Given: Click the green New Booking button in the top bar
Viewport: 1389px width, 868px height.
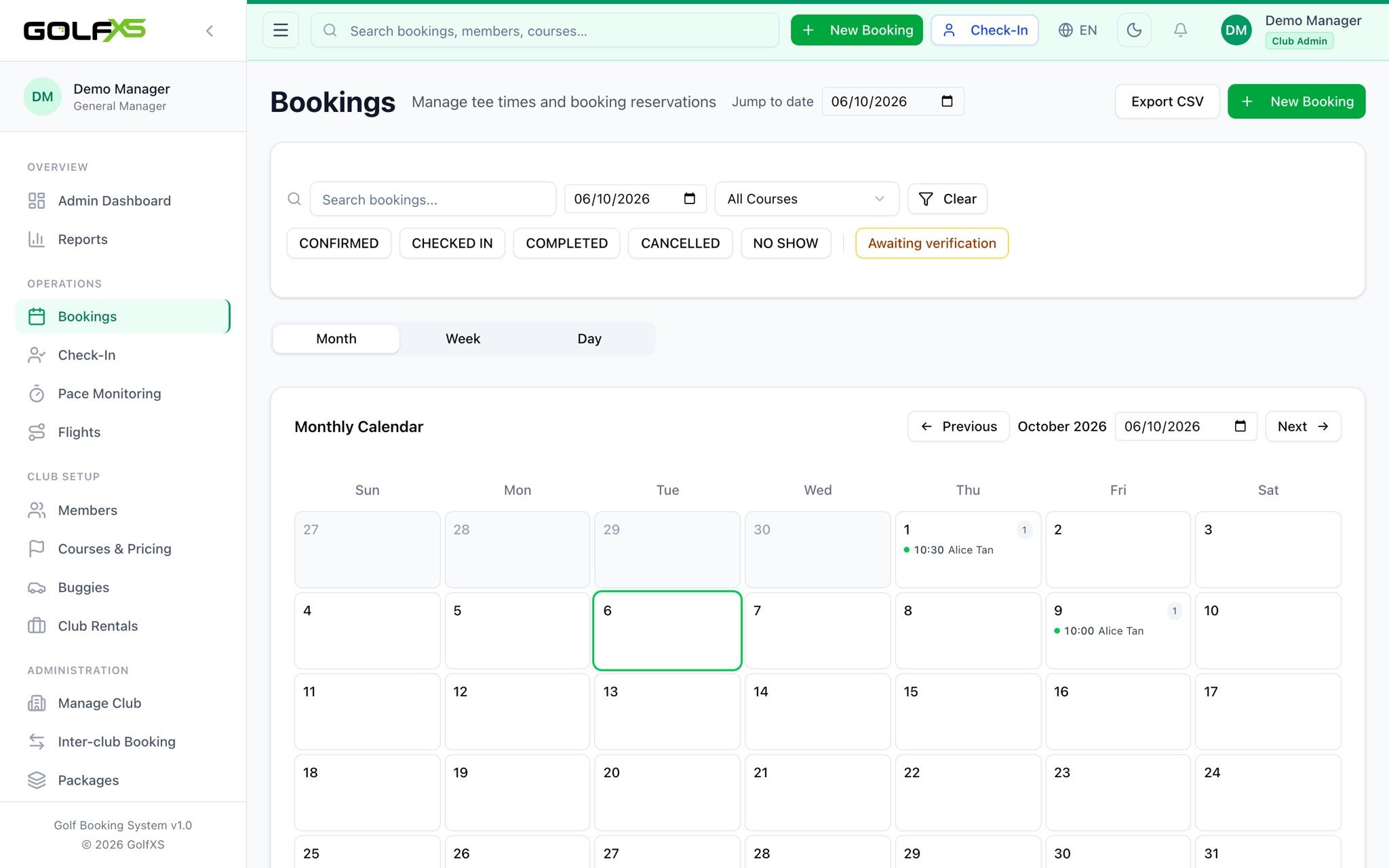Looking at the screenshot, I should (857, 31).
